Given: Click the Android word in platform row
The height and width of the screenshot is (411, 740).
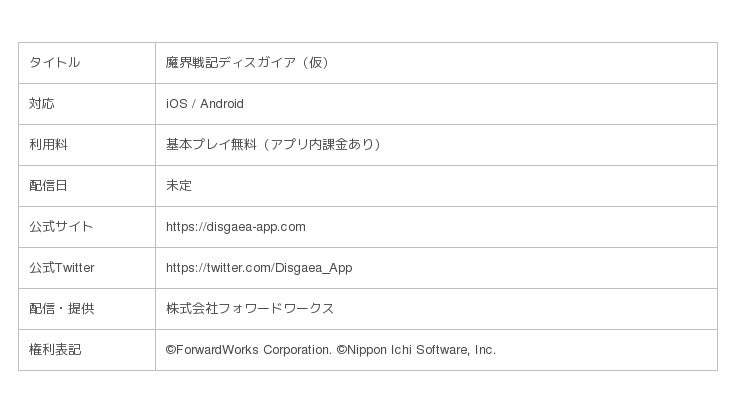Looking at the screenshot, I should pos(221,104).
